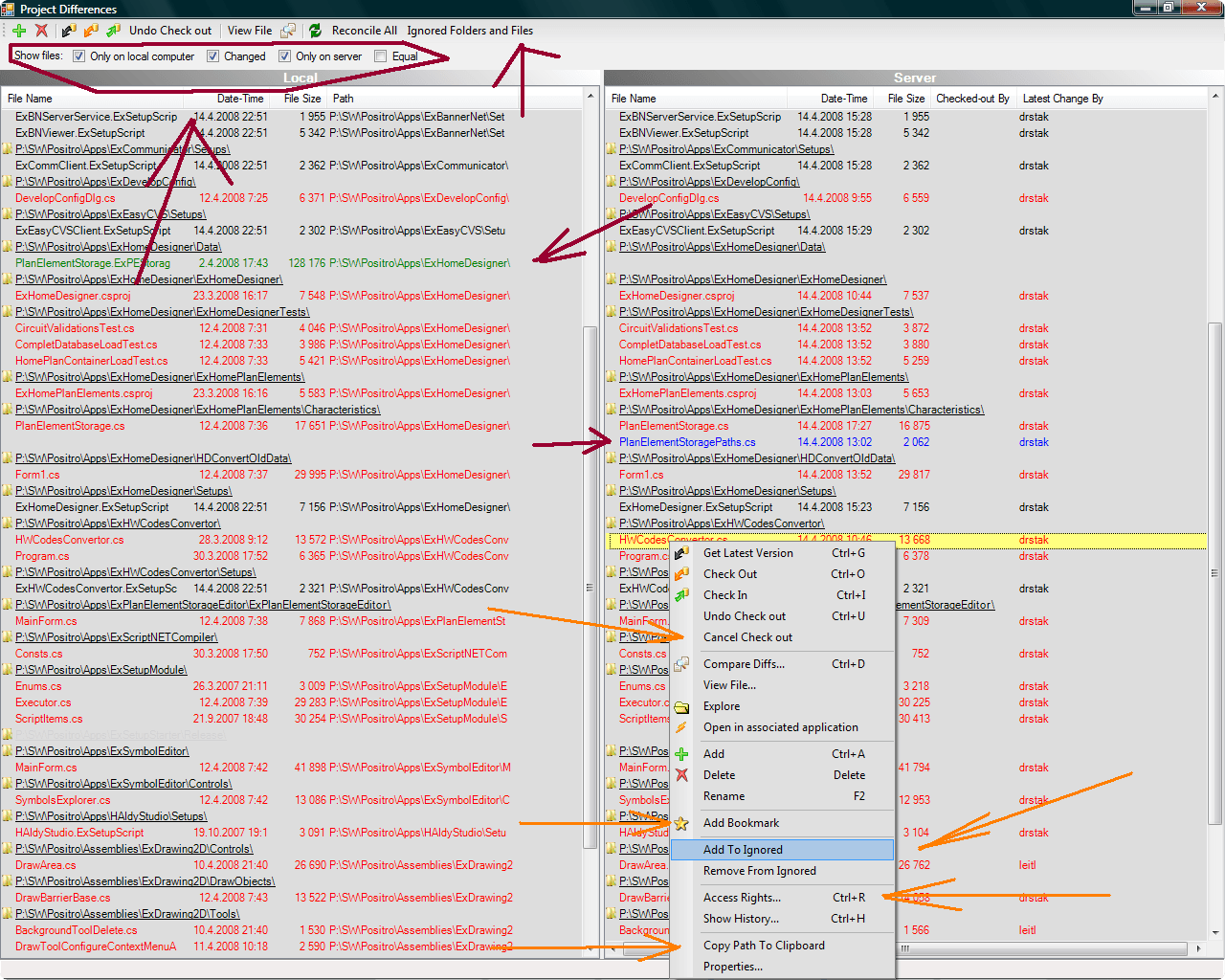Select 'Add To Ignored' in the context menu

743,850
